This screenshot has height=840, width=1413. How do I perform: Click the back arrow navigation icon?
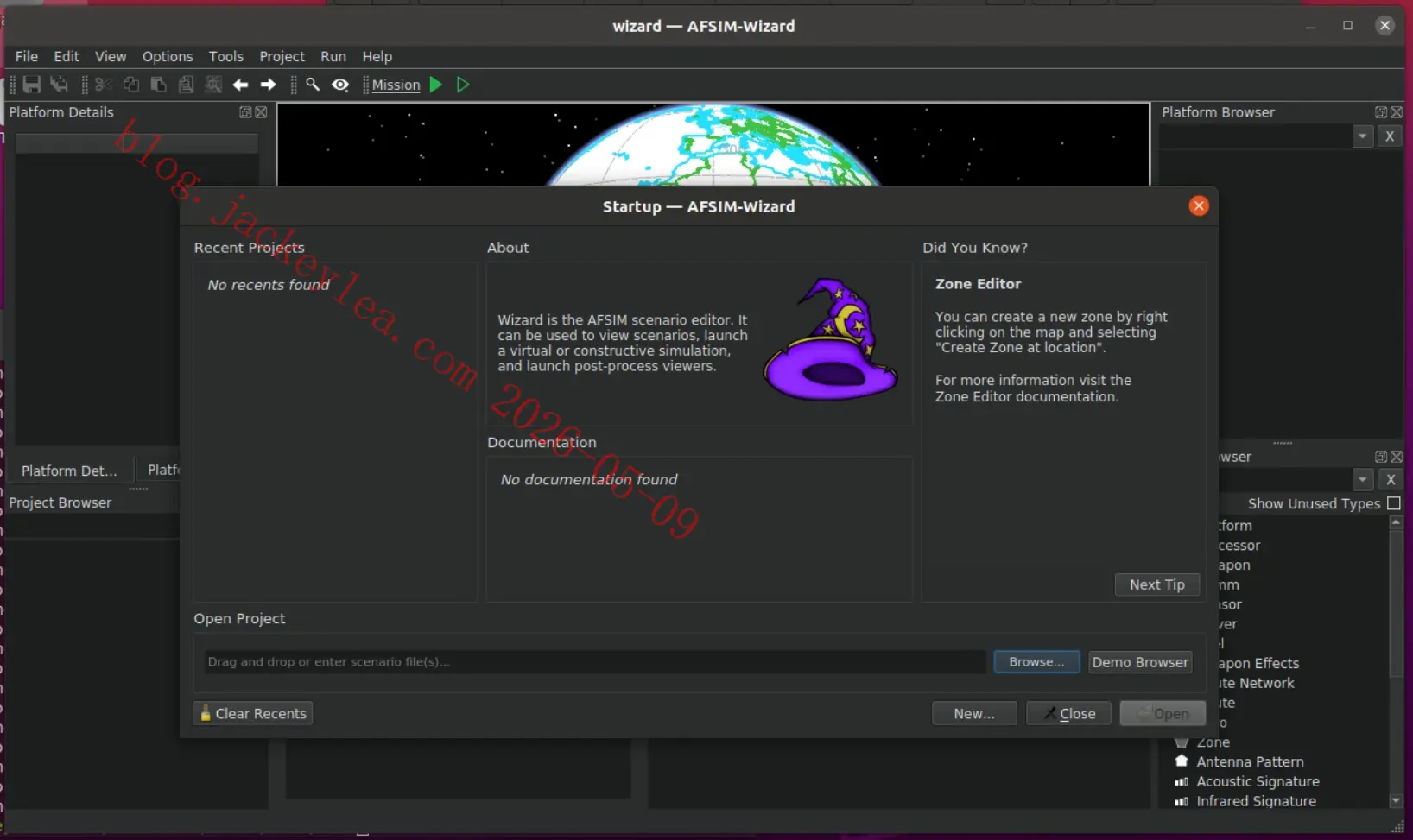240,85
